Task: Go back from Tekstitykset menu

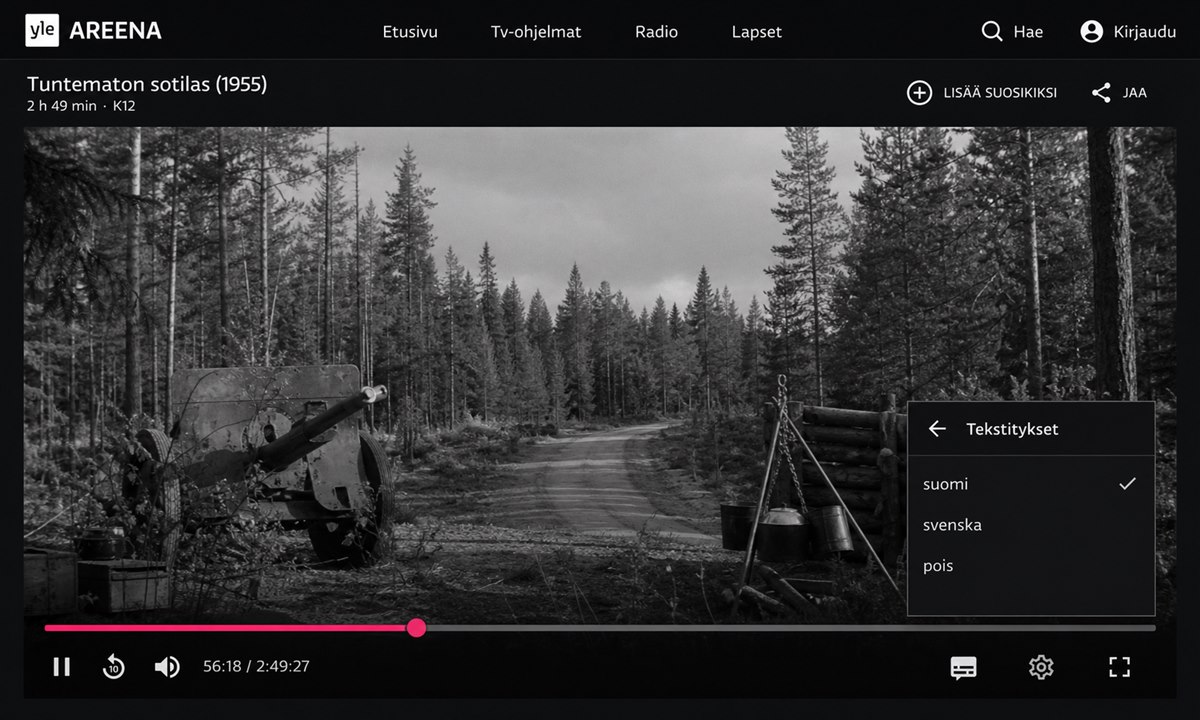Action: pos(937,429)
